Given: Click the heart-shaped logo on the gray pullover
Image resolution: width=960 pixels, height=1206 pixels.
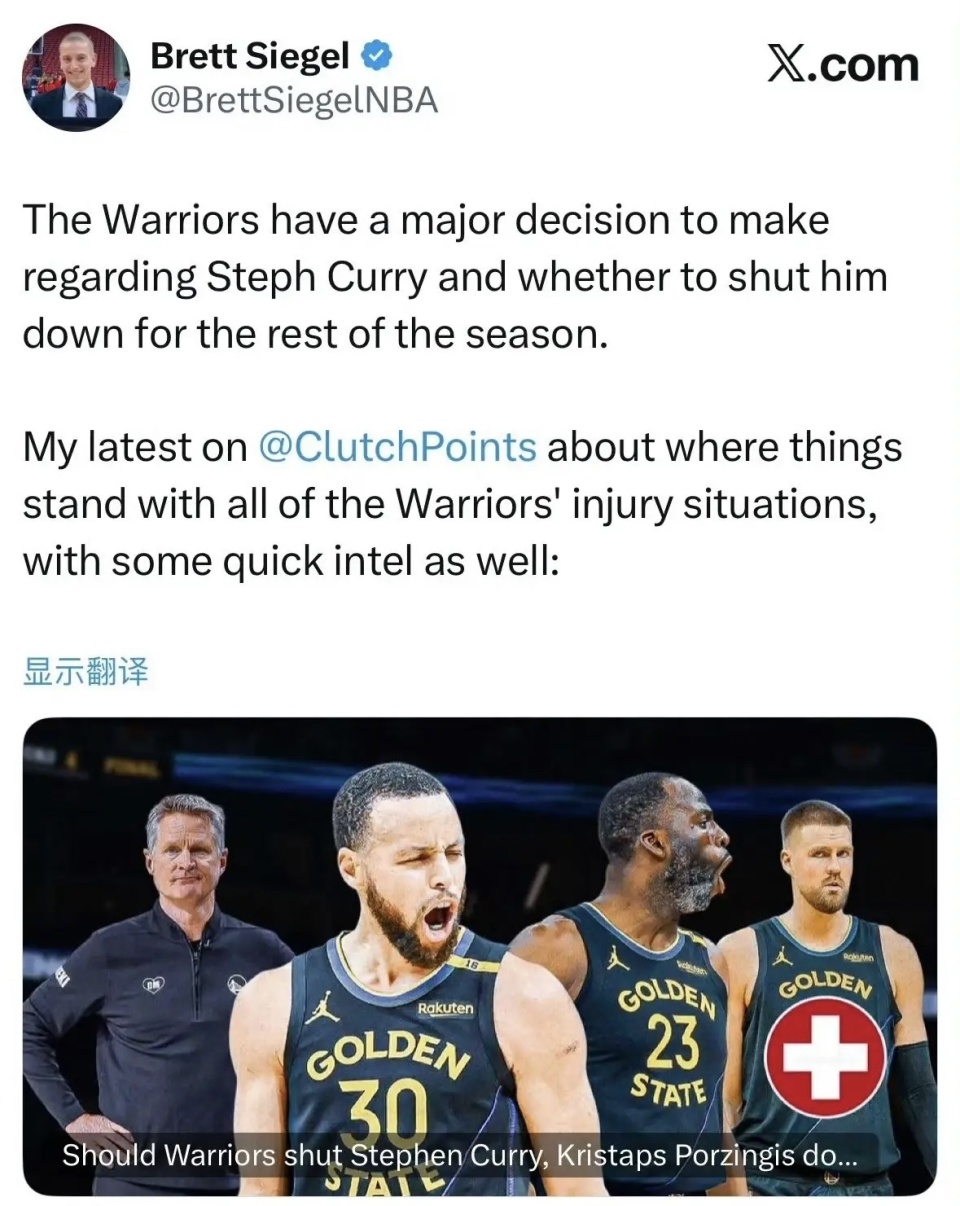Looking at the screenshot, I should pos(152,984).
